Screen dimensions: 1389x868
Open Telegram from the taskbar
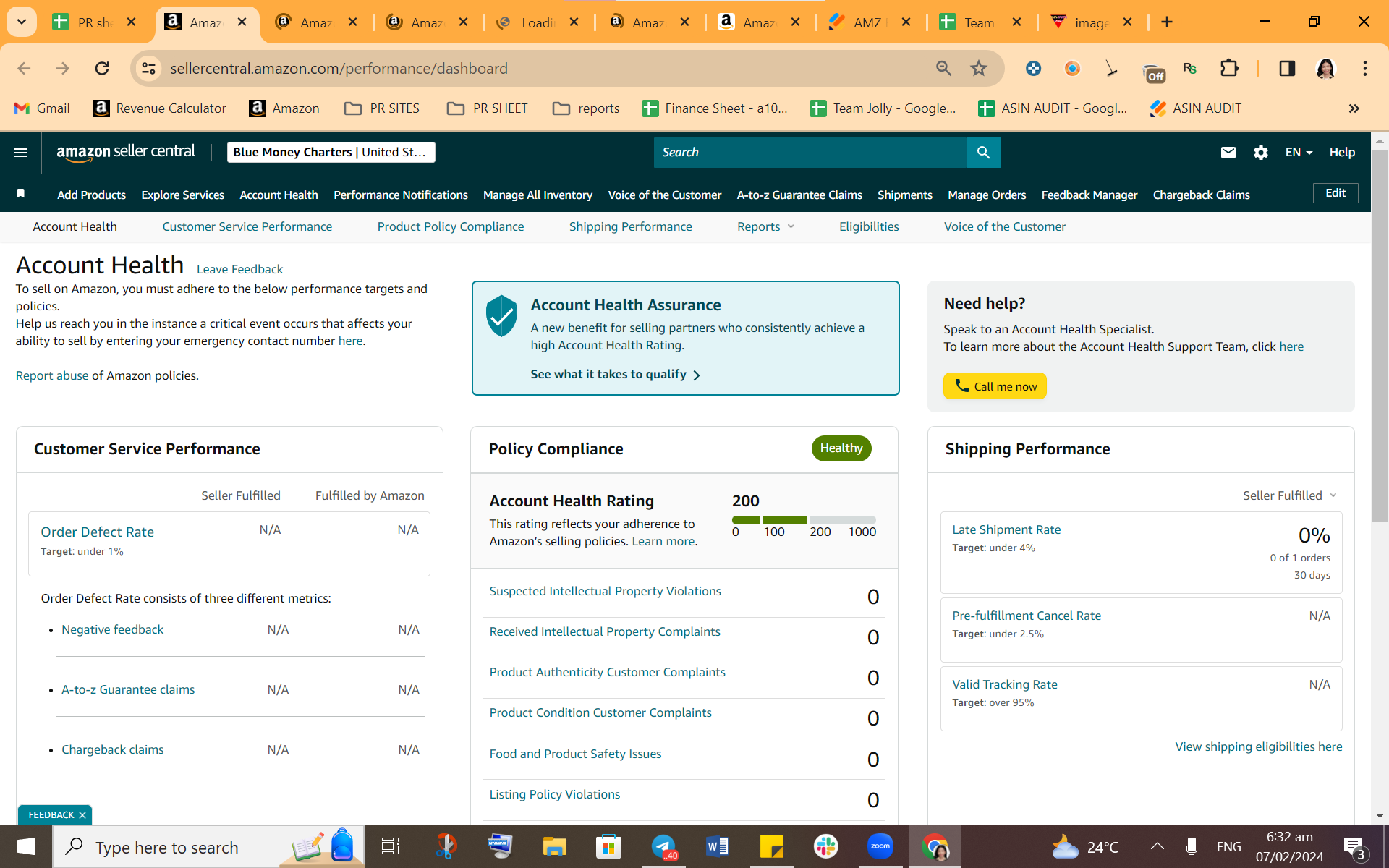pos(663,847)
